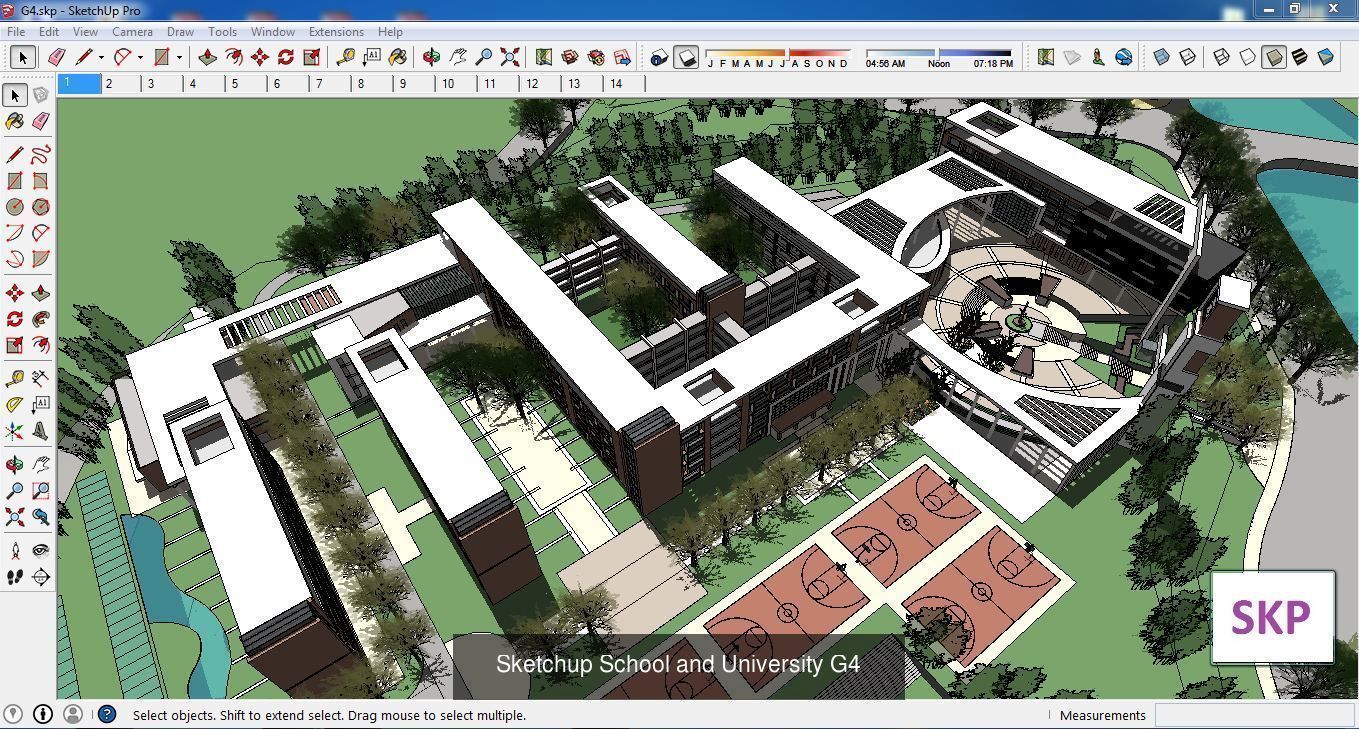The width and height of the screenshot is (1359, 729).
Task: Select the Walk tool in the left toolbar
Action: (x=15, y=576)
